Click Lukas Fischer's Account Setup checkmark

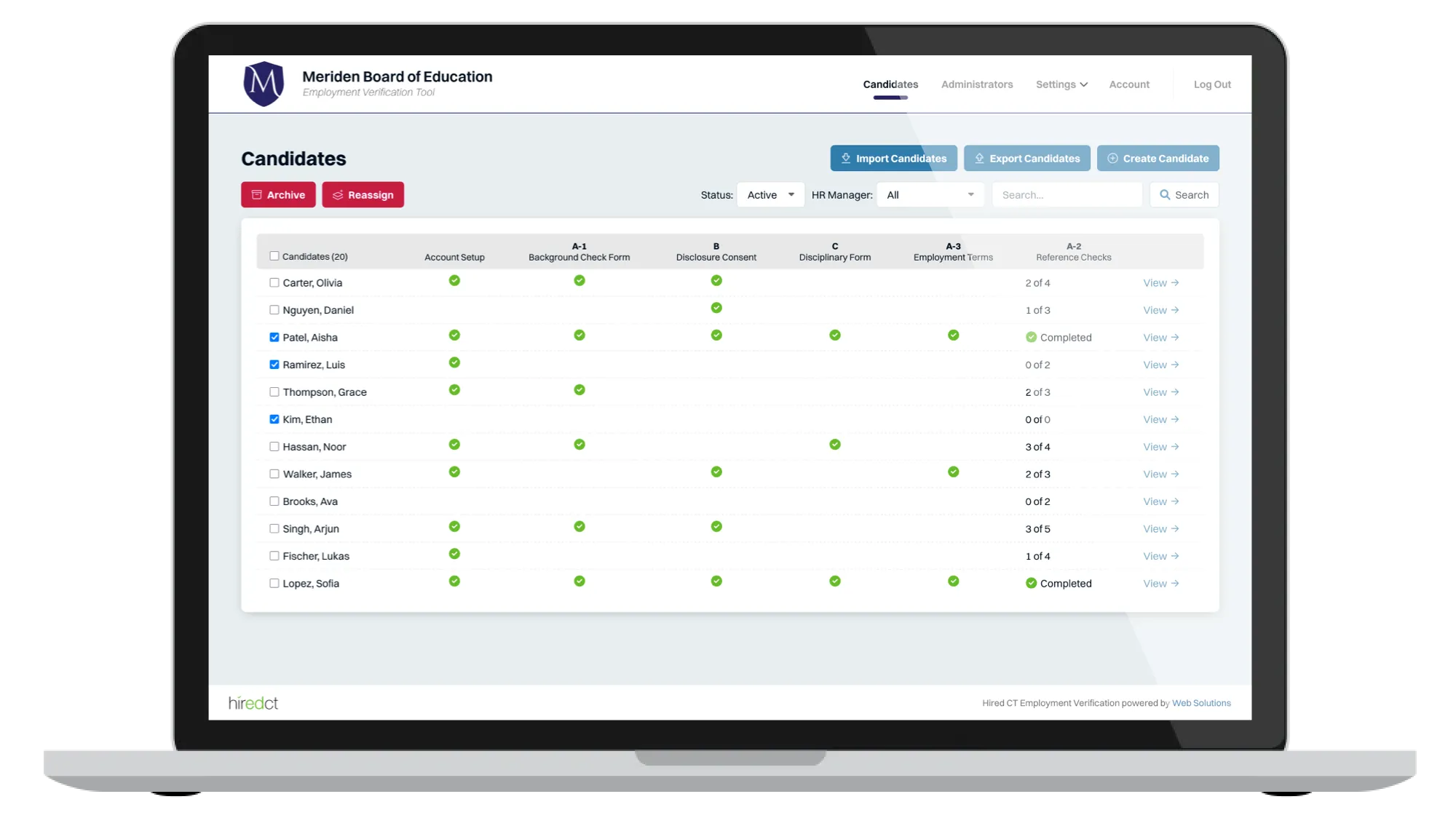coord(454,554)
